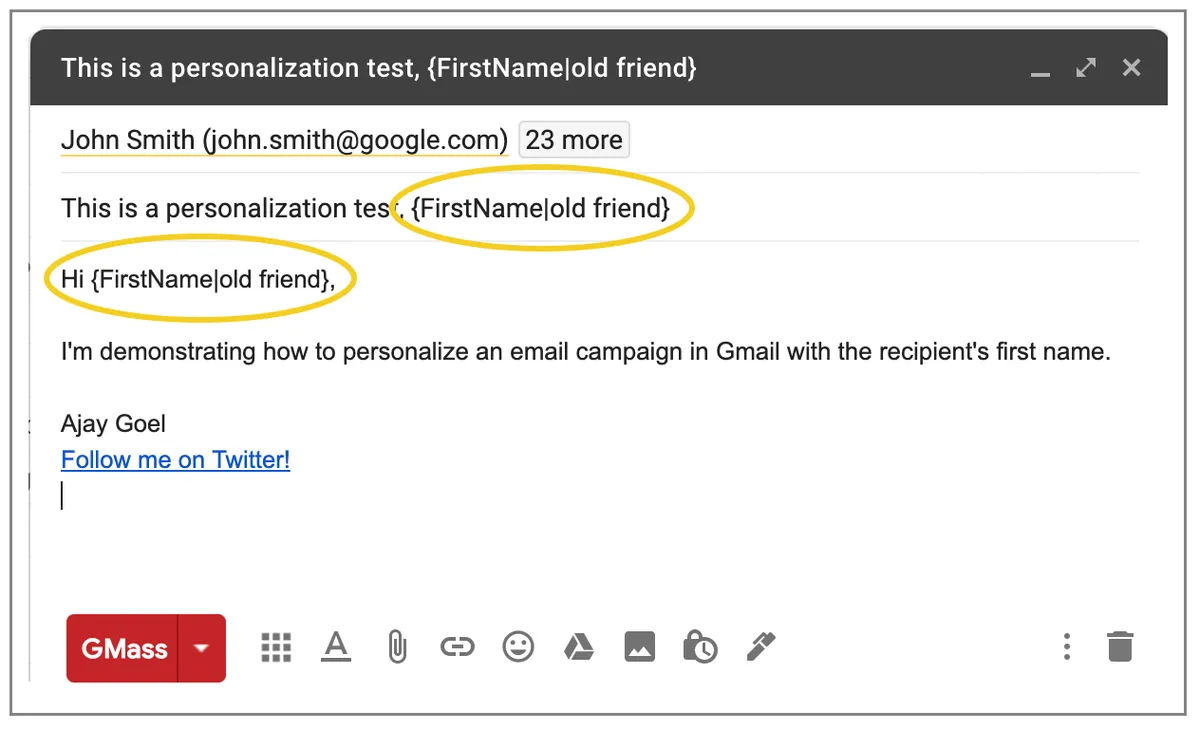Select John Smith recipient entry
This screenshot has width=1200, height=729.
point(285,140)
